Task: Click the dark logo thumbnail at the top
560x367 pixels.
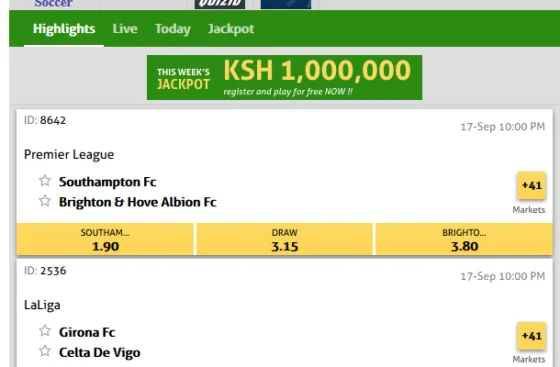Action: pyautogui.click(x=220, y=4)
